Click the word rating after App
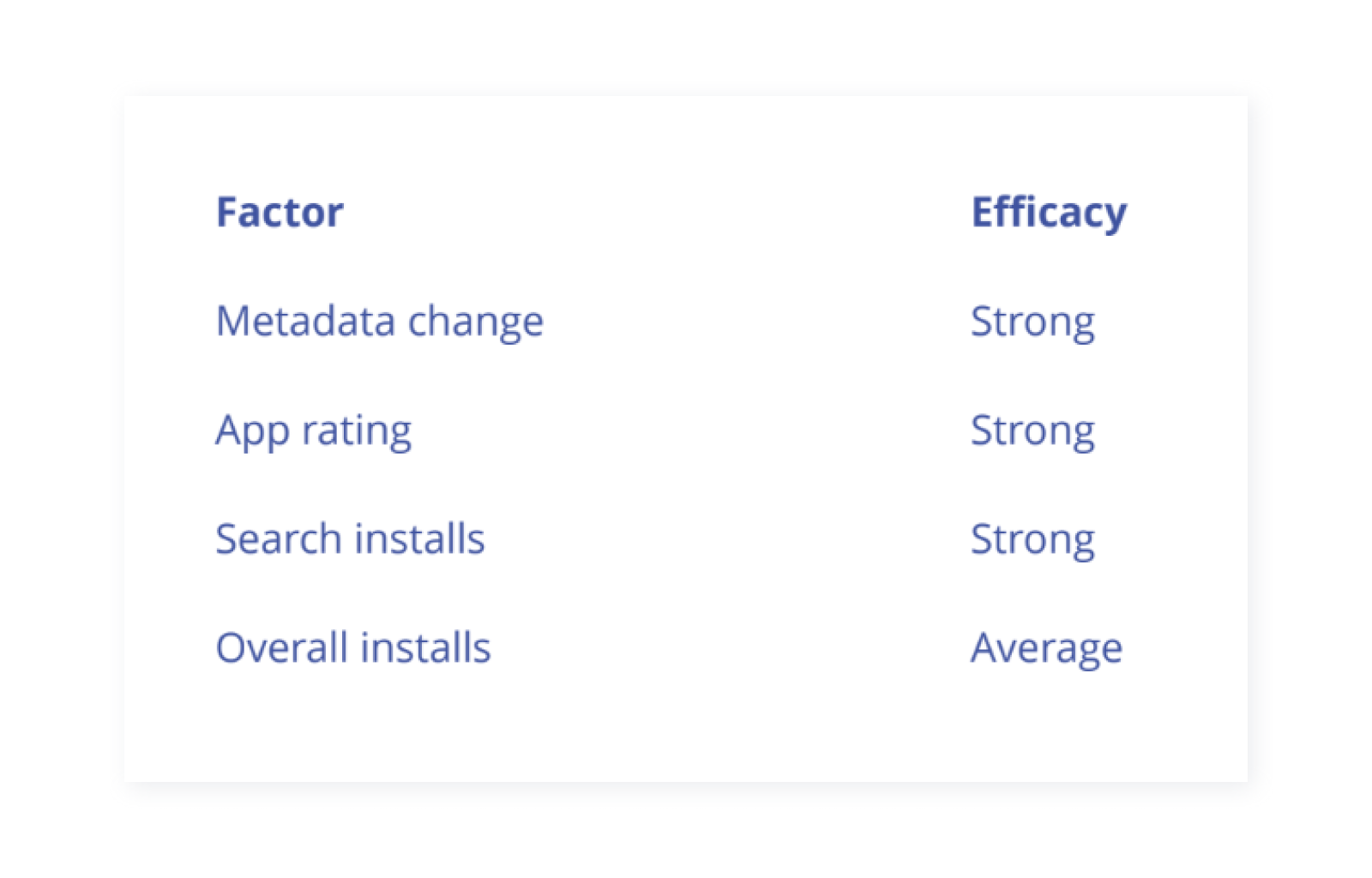Viewport: 1372px width, 878px height. pos(357,430)
